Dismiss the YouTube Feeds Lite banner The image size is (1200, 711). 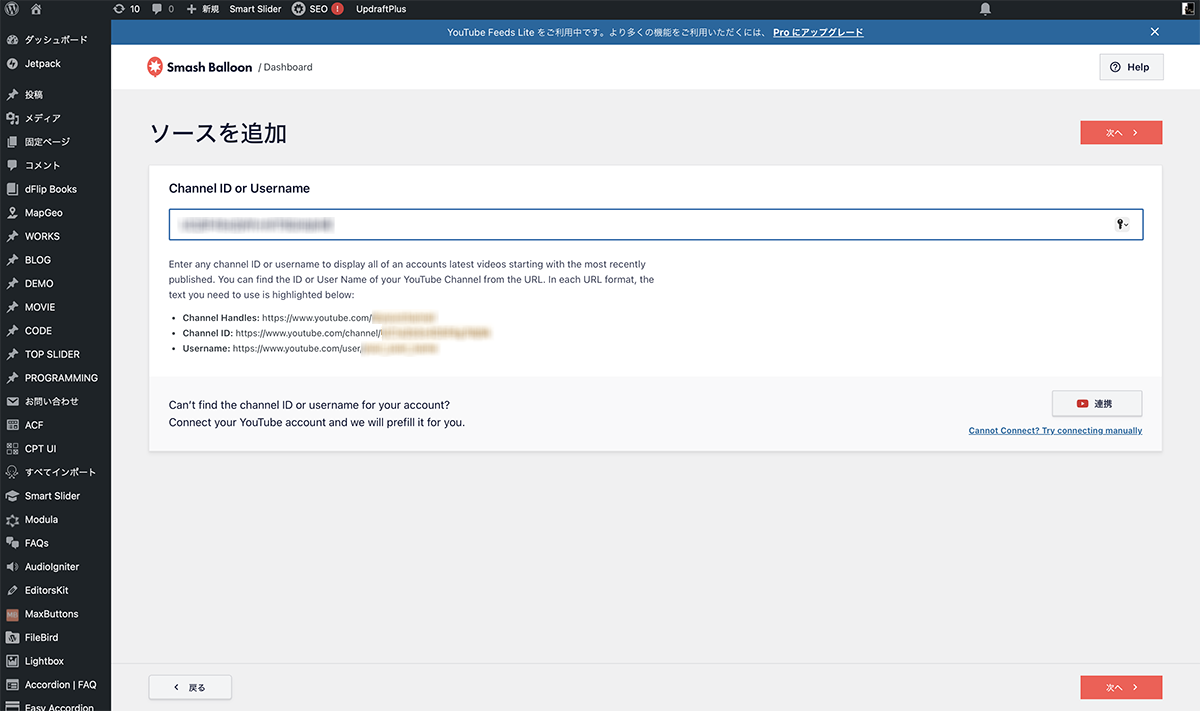pyautogui.click(x=1155, y=32)
